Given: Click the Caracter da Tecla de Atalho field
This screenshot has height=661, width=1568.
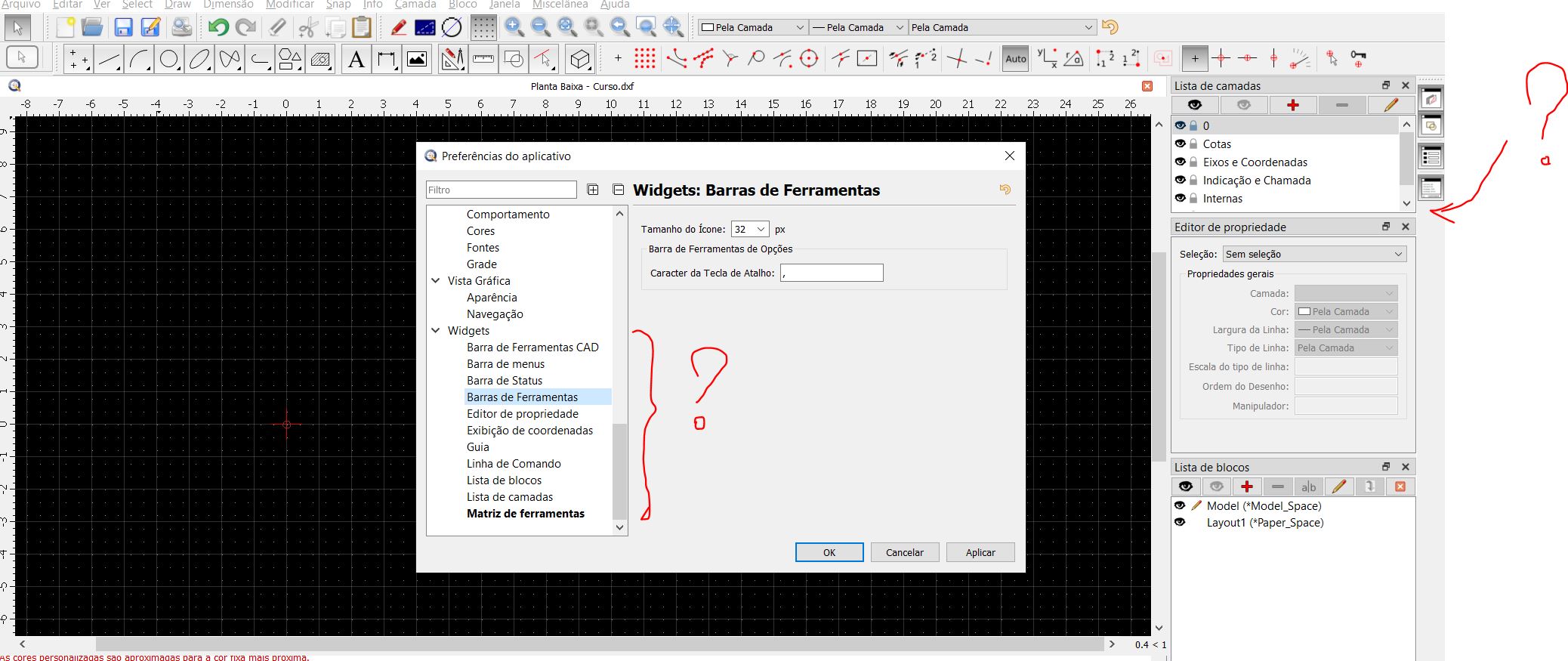Looking at the screenshot, I should tap(831, 273).
